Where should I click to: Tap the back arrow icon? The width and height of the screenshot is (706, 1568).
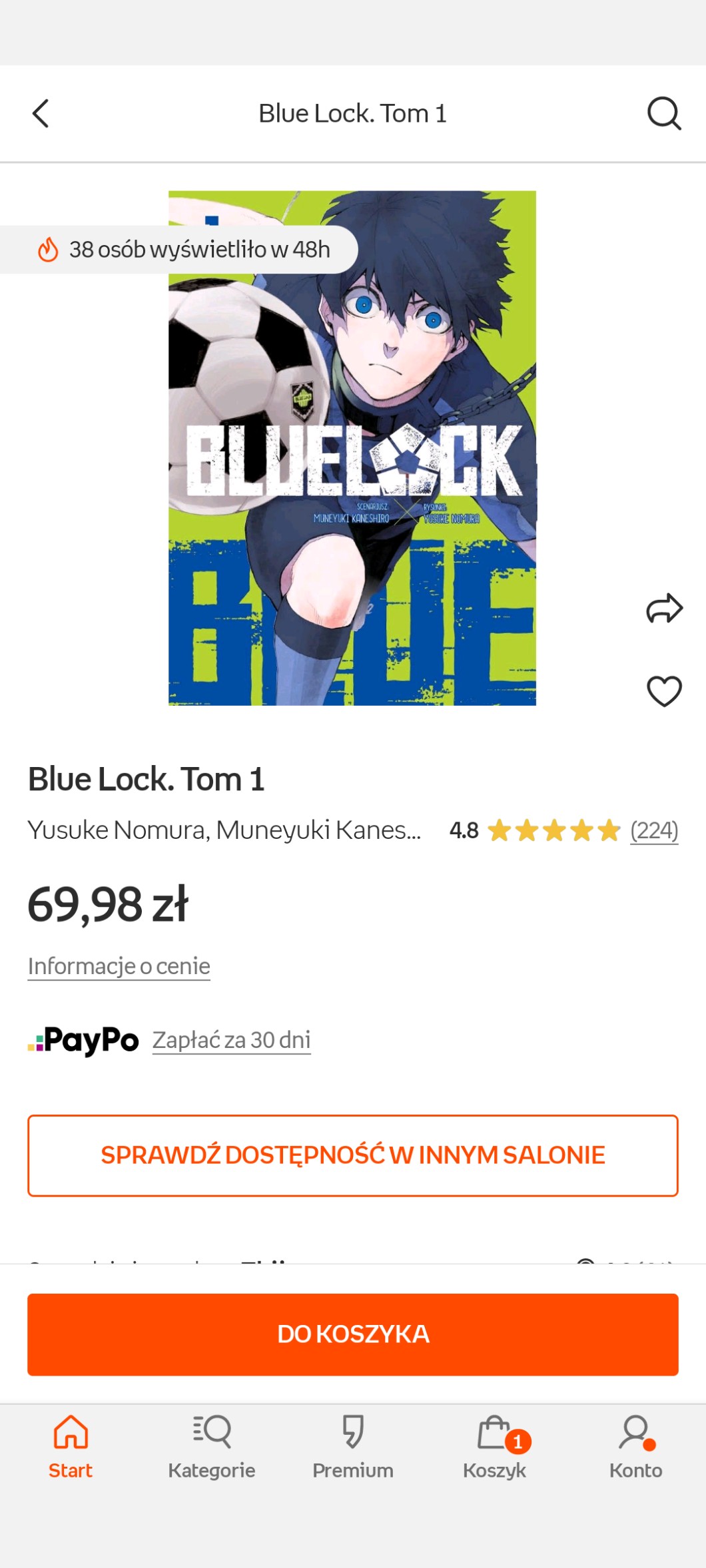click(41, 113)
